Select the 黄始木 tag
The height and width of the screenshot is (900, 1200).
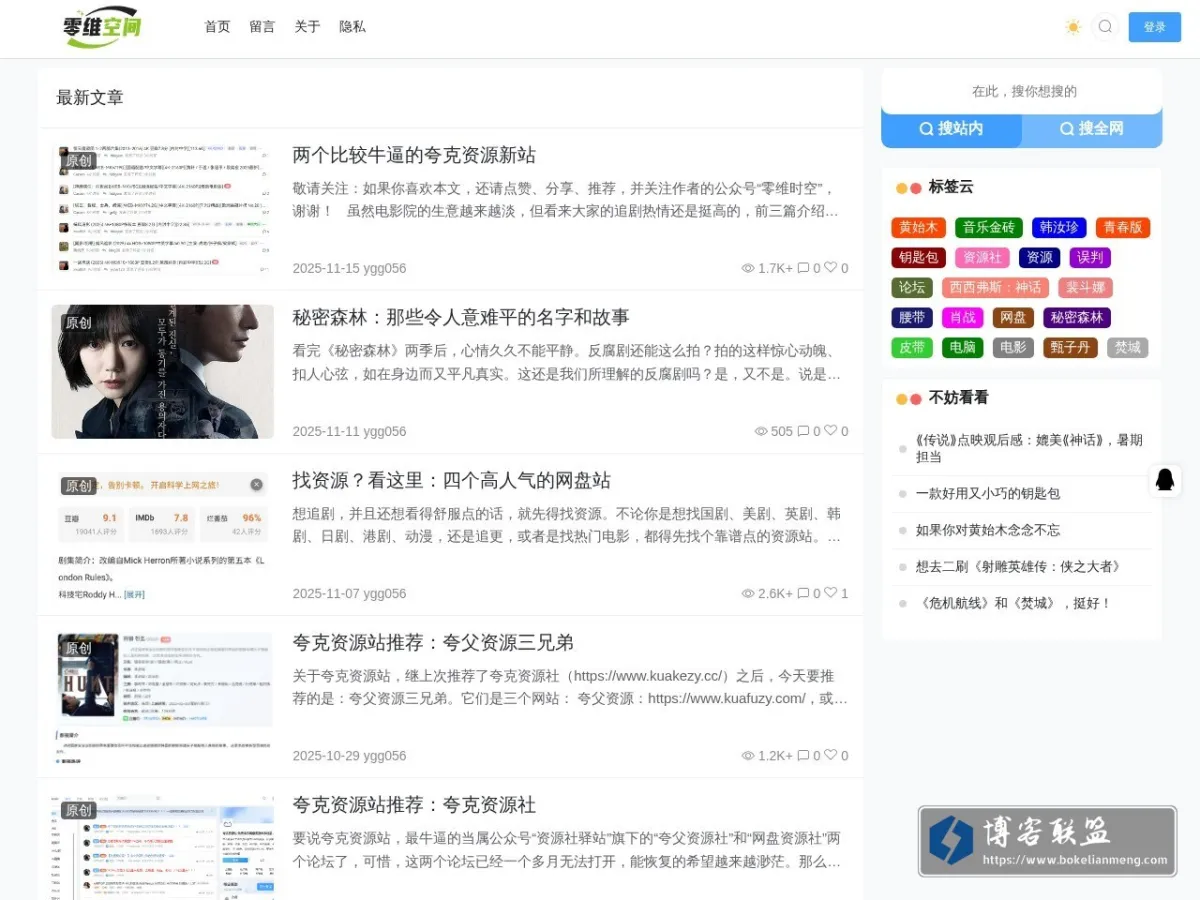click(x=918, y=227)
